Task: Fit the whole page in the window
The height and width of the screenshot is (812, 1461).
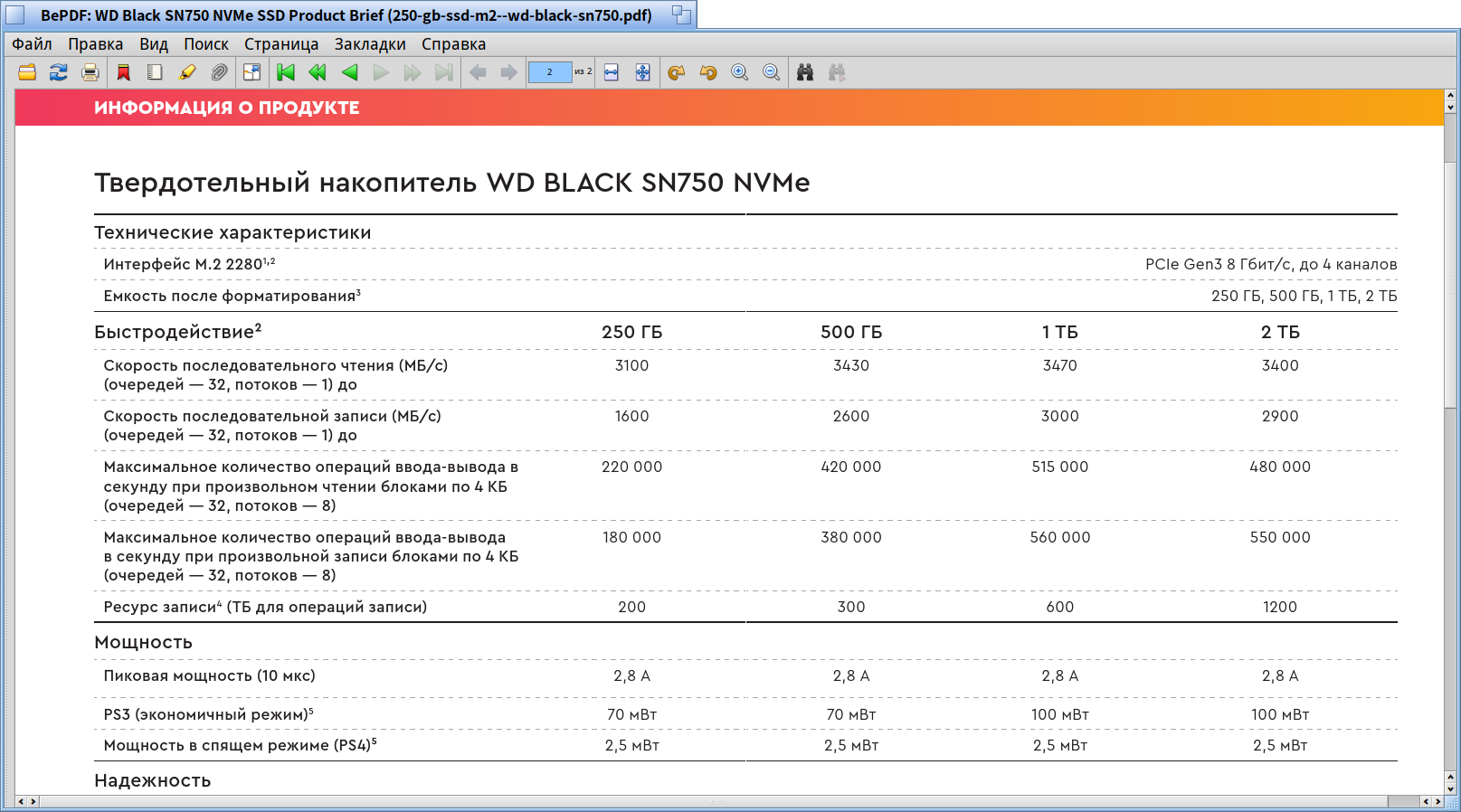Action: click(x=642, y=72)
